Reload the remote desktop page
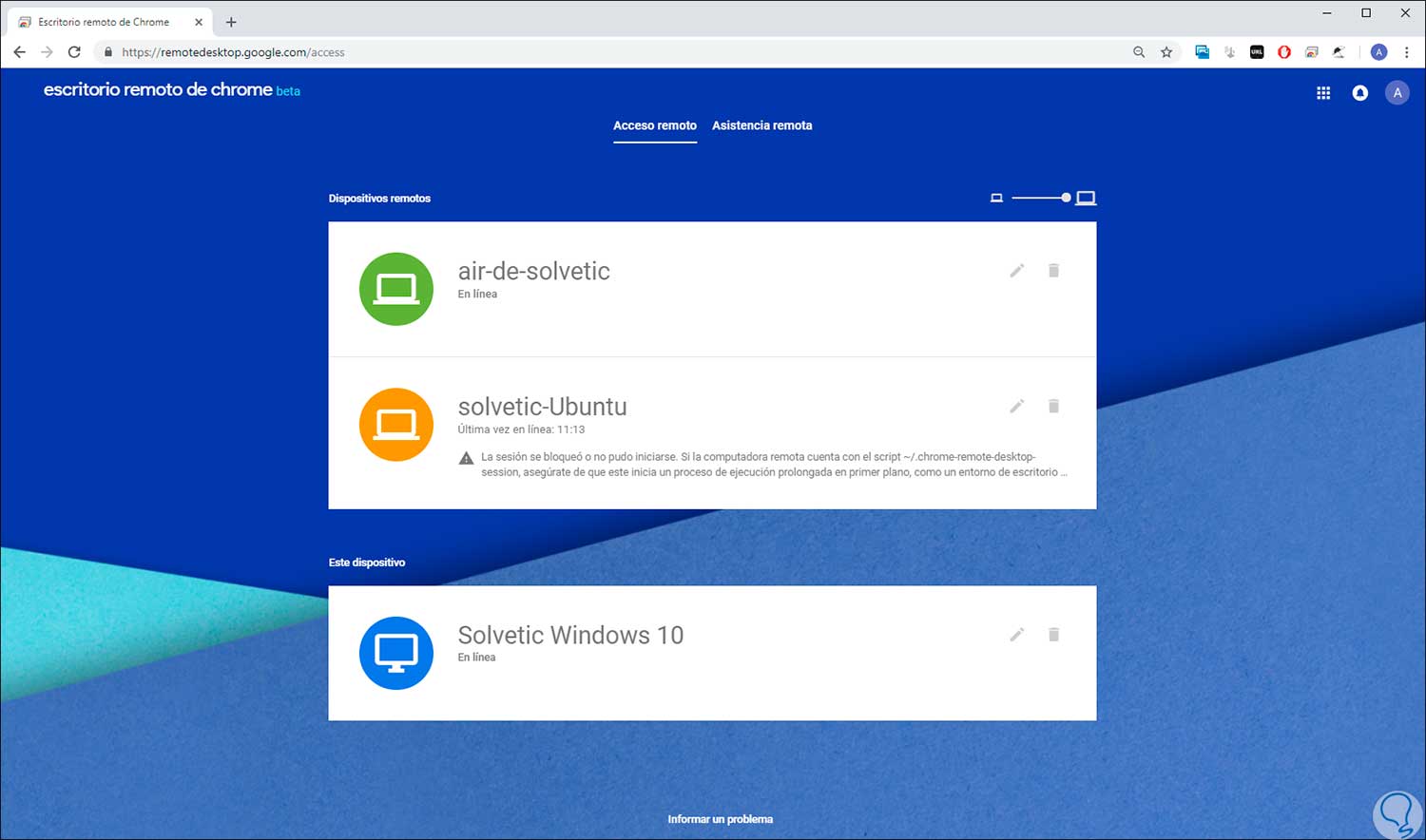The height and width of the screenshot is (840, 1426). point(74,52)
